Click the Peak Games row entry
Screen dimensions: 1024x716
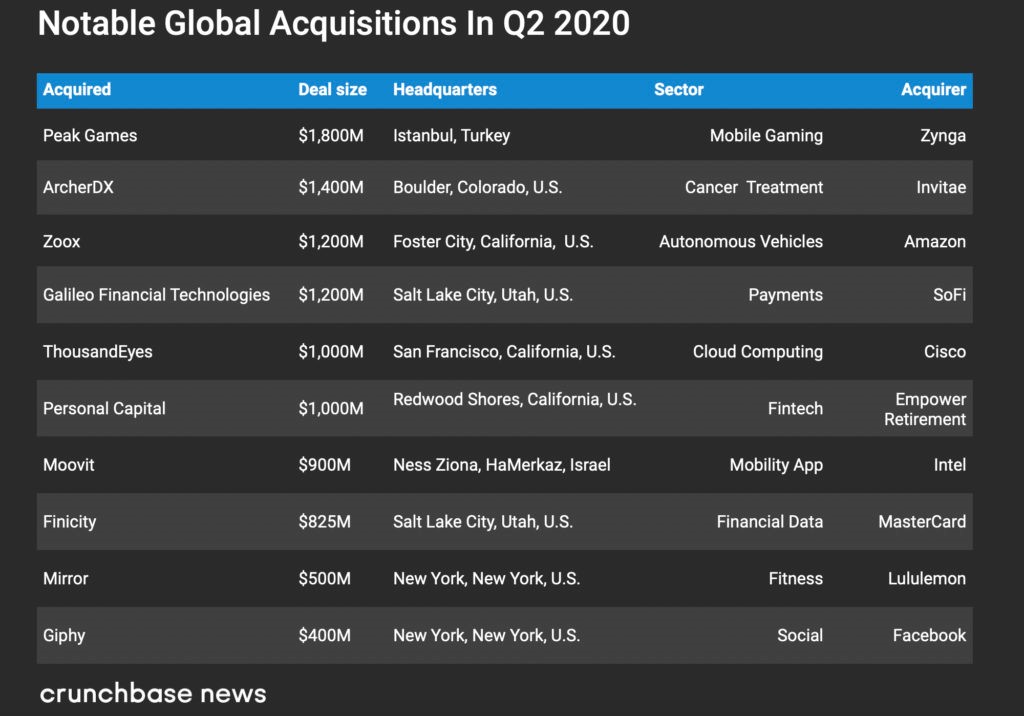[90, 136]
